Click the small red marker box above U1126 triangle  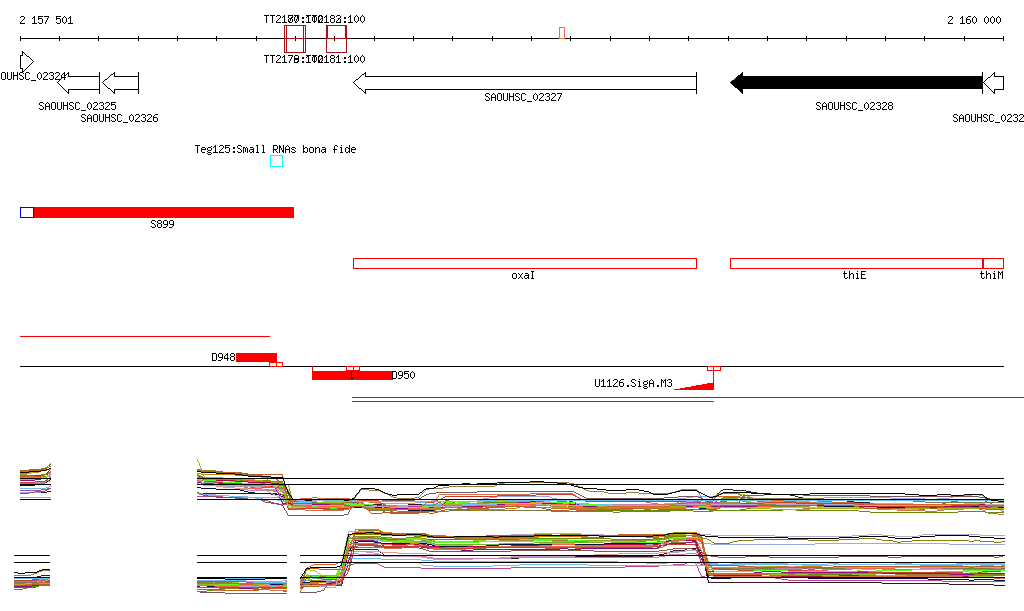(x=714, y=369)
